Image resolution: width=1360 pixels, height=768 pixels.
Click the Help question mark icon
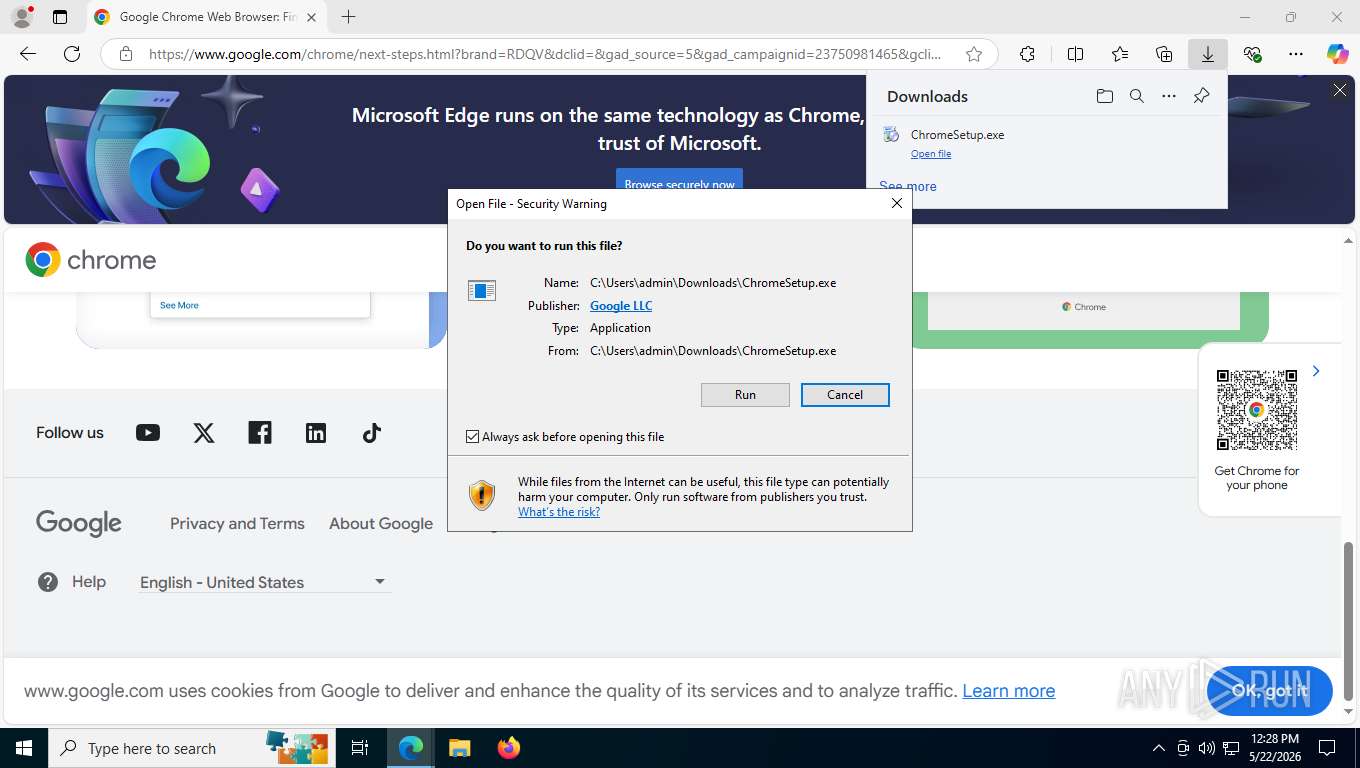[48, 582]
